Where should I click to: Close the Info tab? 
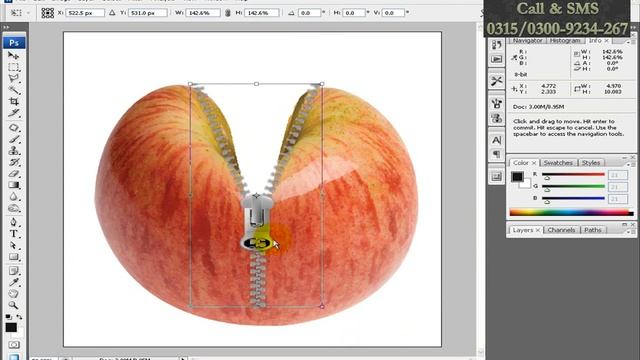coord(607,41)
